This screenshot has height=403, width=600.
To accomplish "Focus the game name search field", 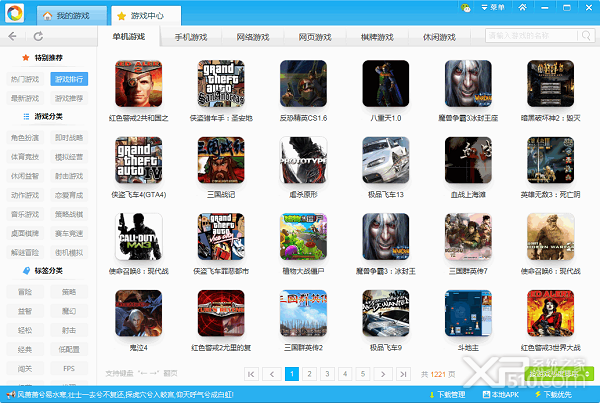I will tap(532, 36).
